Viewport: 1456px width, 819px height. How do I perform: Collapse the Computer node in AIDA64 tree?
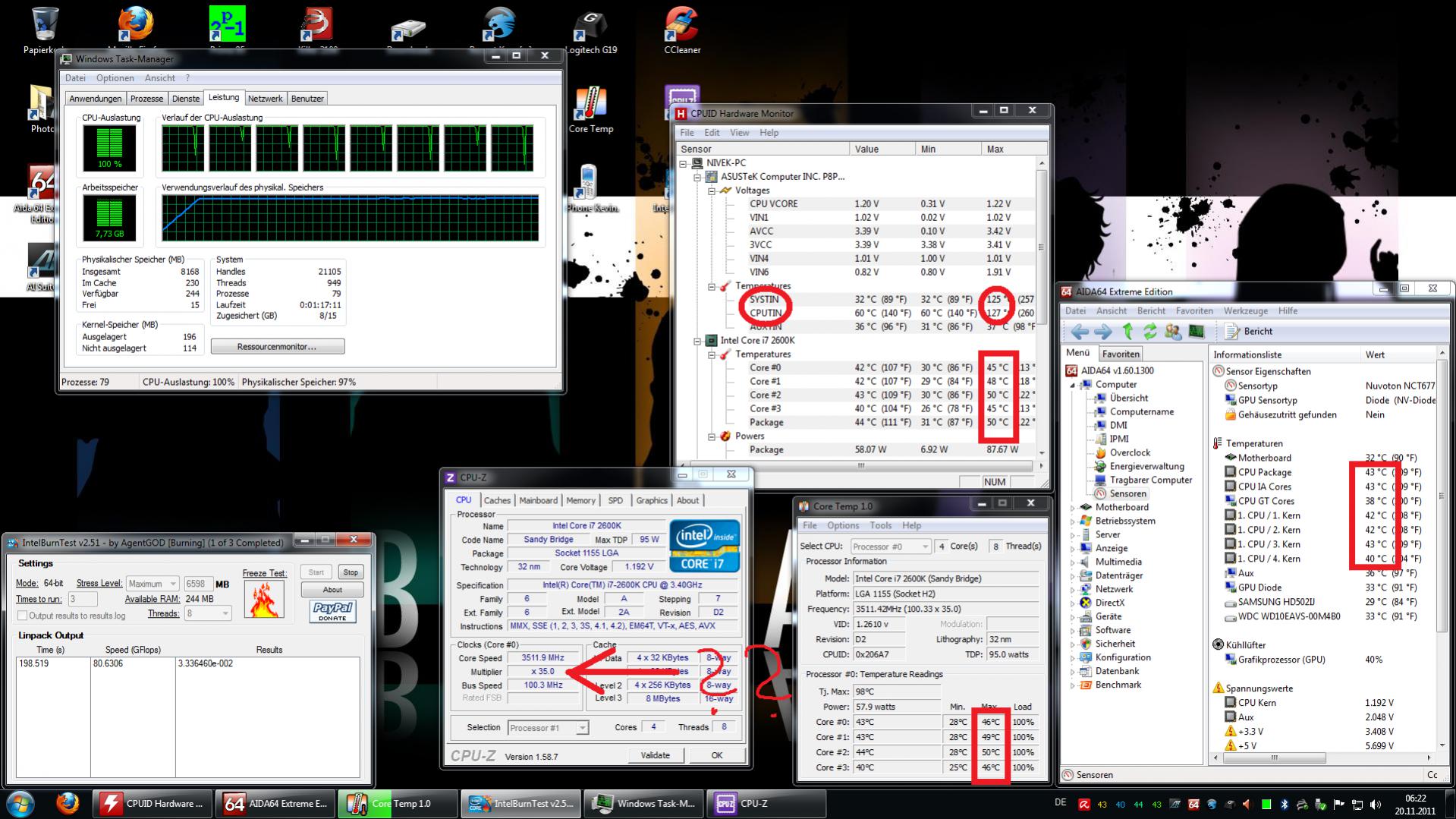tap(1074, 385)
